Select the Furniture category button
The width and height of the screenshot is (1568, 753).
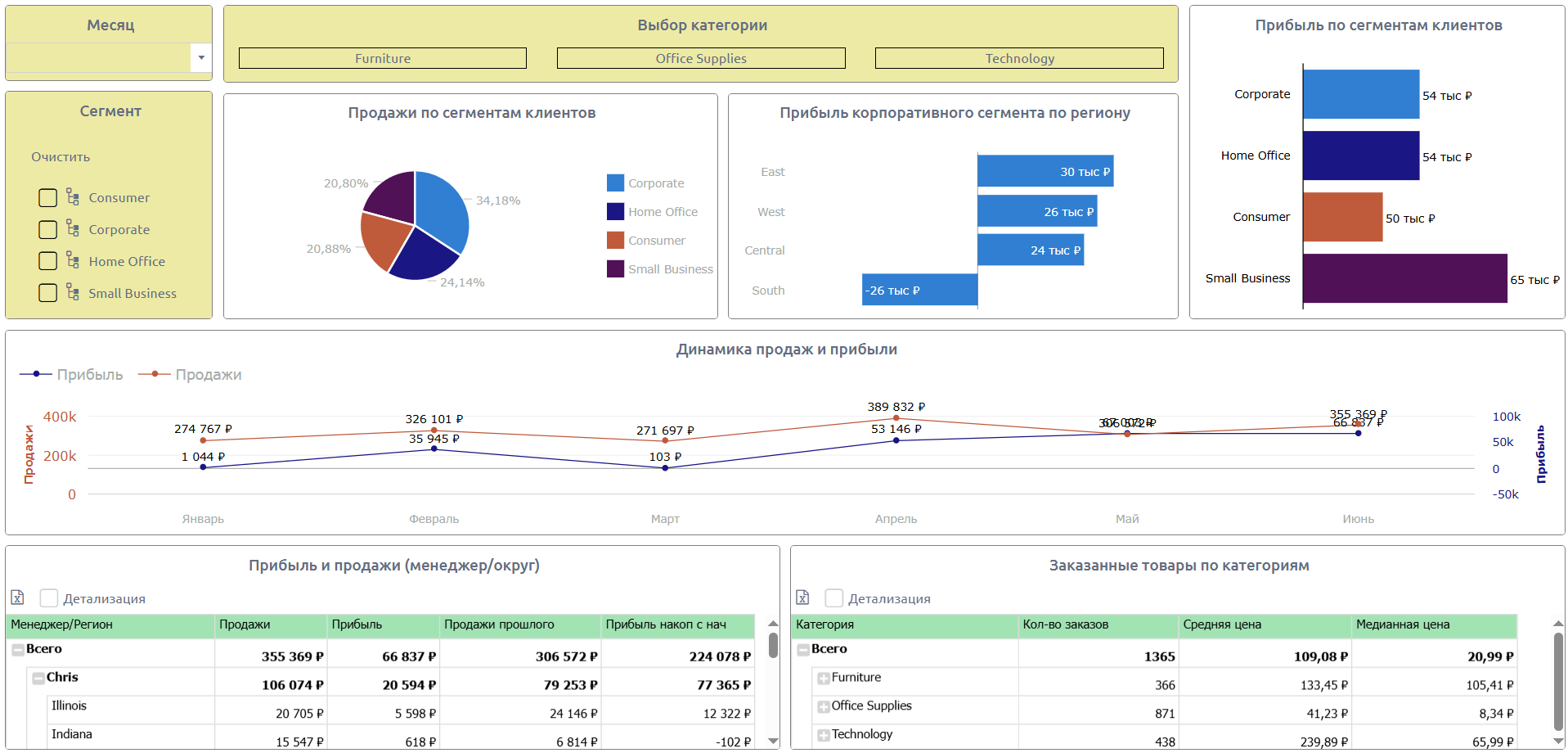click(x=383, y=58)
